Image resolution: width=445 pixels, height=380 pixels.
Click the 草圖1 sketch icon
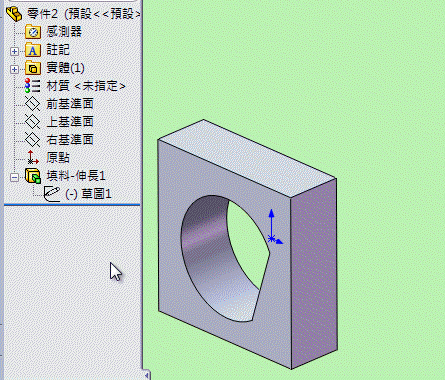pos(52,194)
